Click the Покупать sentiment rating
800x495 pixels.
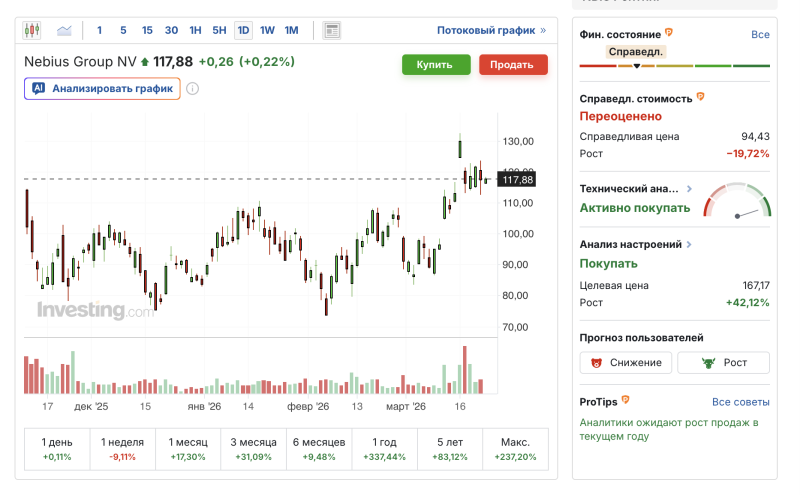tap(608, 264)
